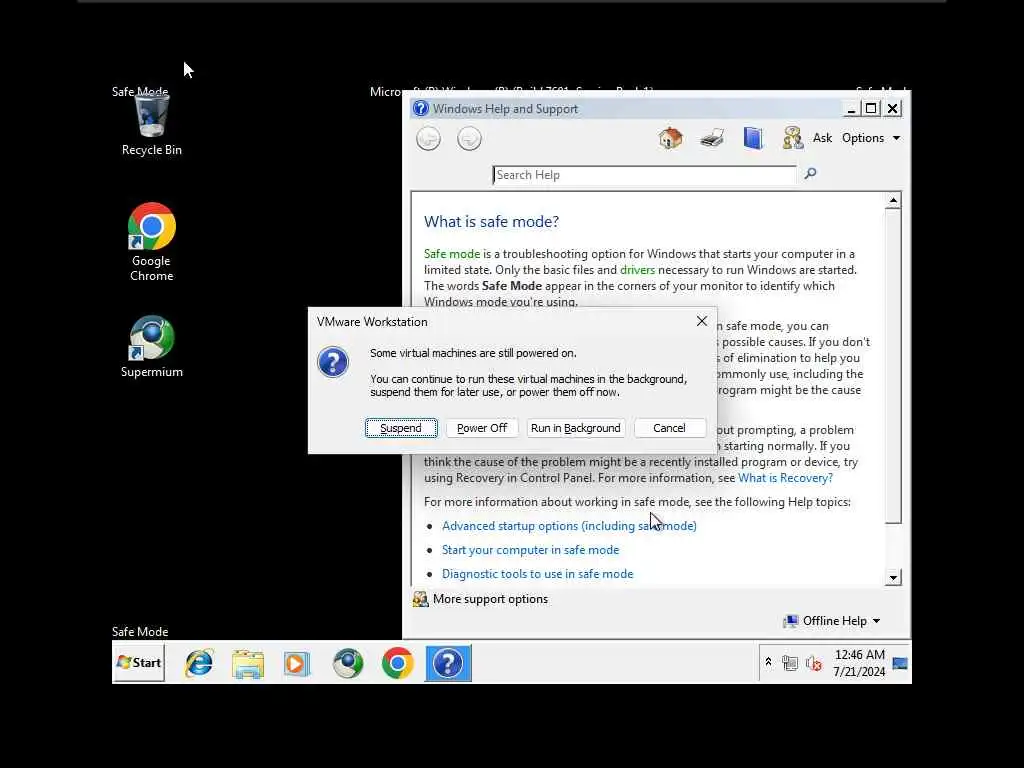
Task: Click the Help scrollbar down arrow
Action: tap(893, 577)
